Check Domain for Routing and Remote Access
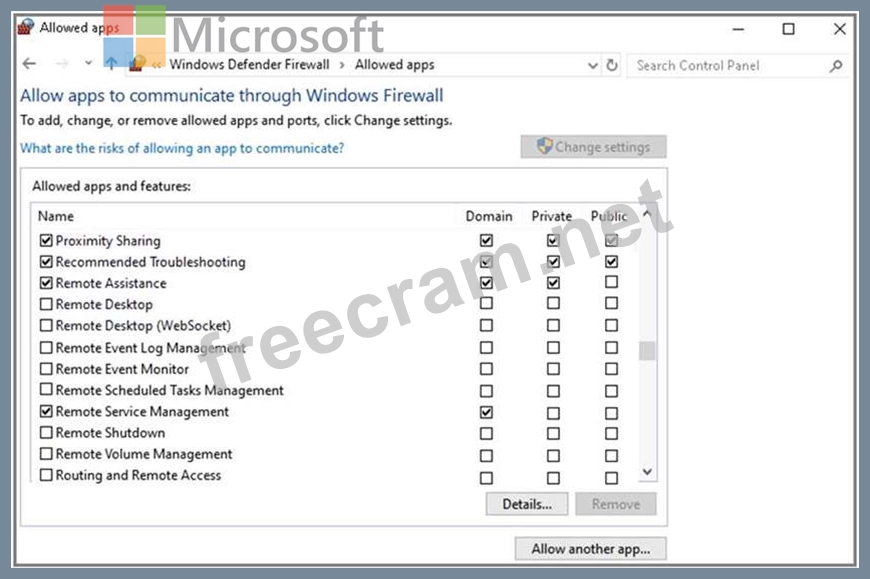Image resolution: width=870 pixels, height=579 pixels. [x=486, y=478]
